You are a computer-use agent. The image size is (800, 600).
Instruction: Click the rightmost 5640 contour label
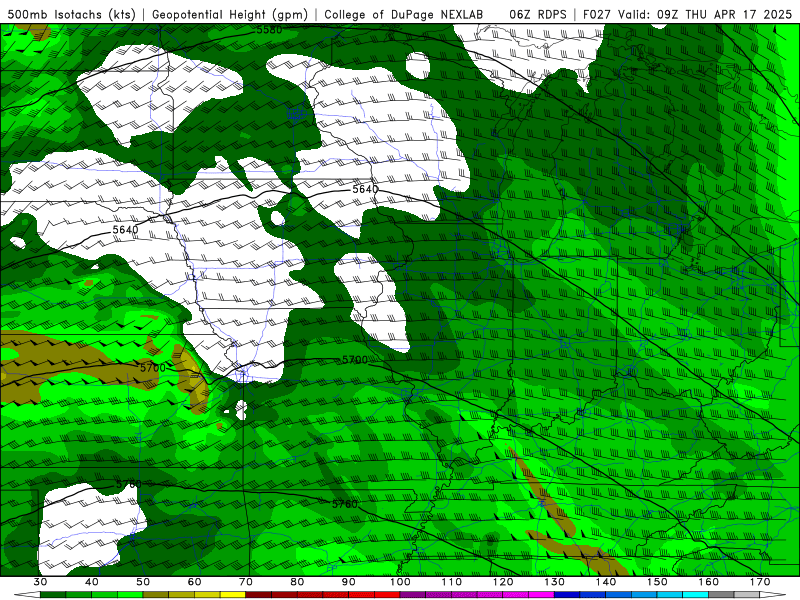coord(365,189)
